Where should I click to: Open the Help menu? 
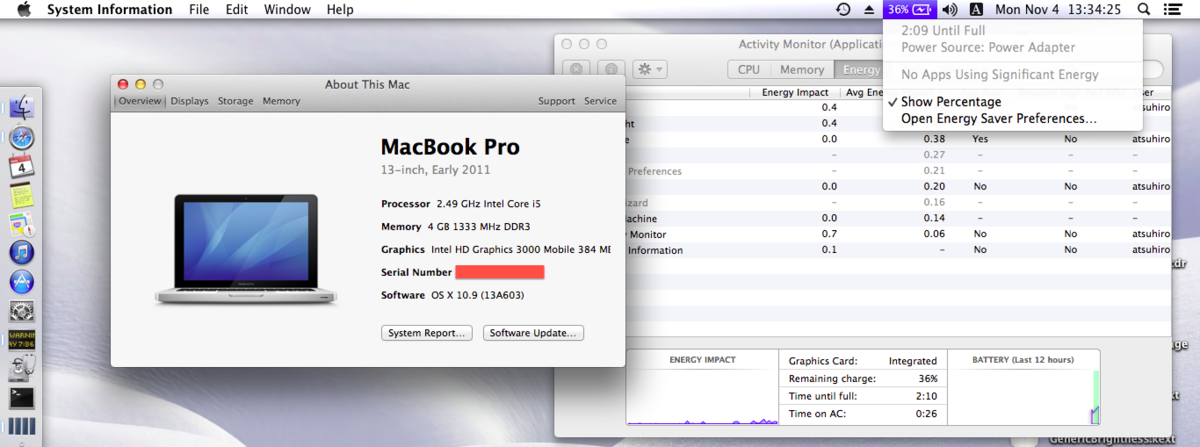pyautogui.click(x=340, y=9)
